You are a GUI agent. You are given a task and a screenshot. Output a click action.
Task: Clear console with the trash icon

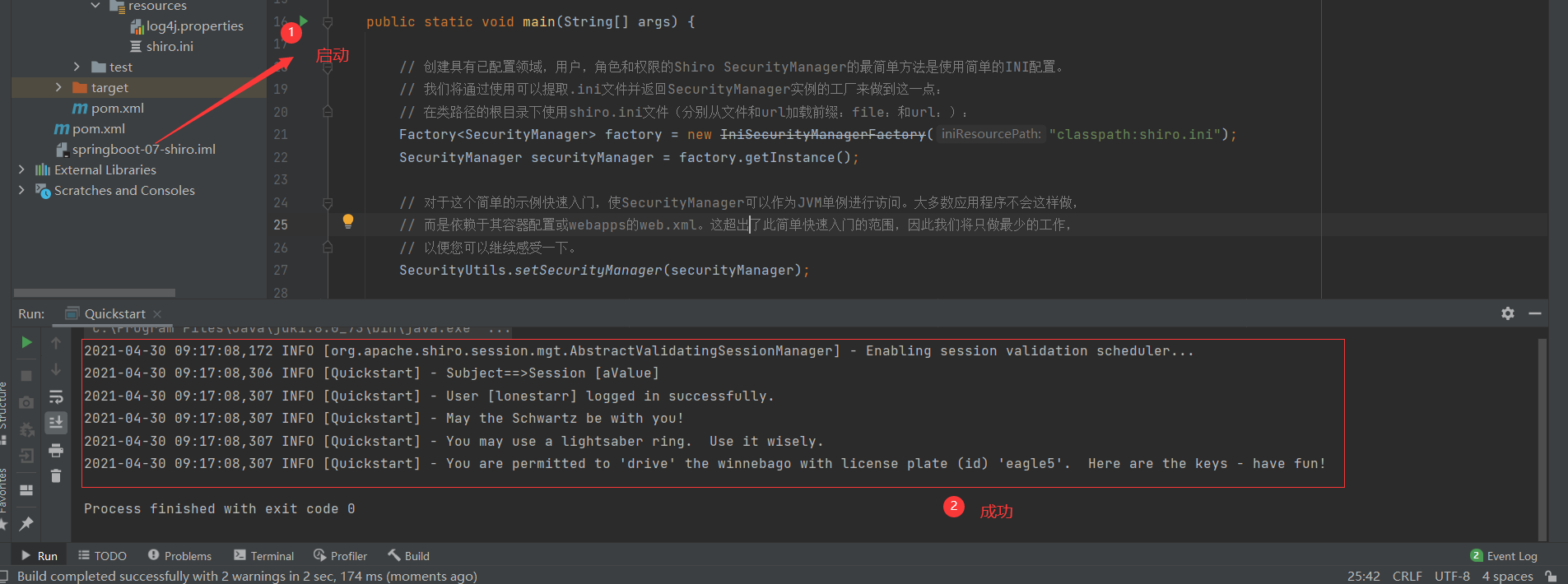tap(56, 475)
